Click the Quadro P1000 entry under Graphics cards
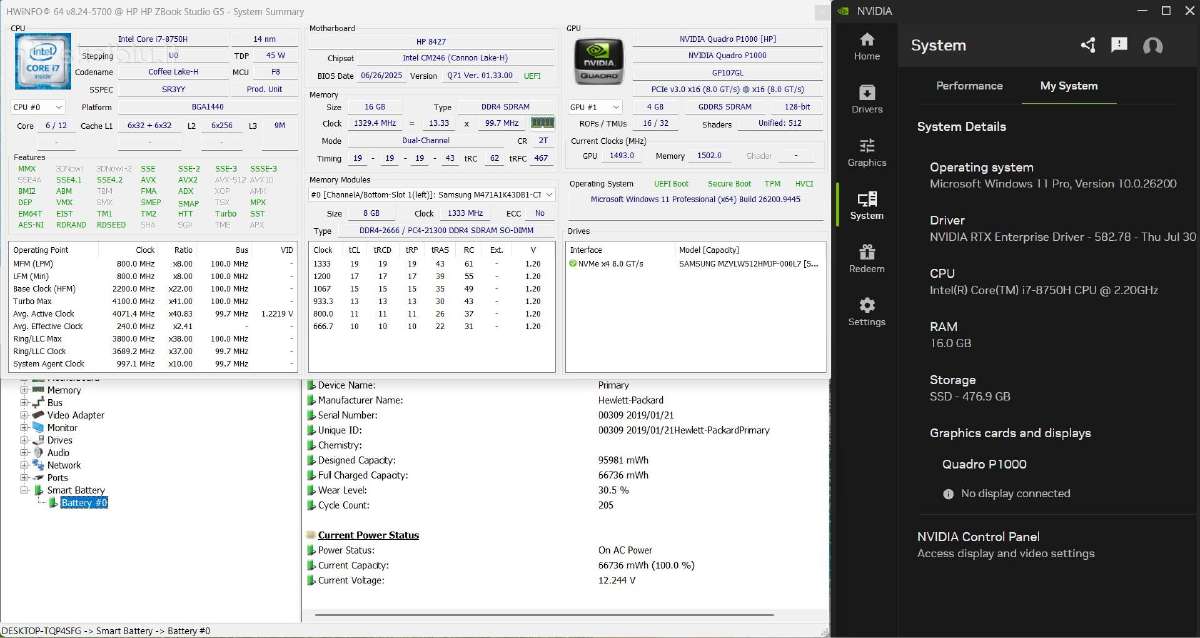The height and width of the screenshot is (638, 1200). (x=984, y=464)
